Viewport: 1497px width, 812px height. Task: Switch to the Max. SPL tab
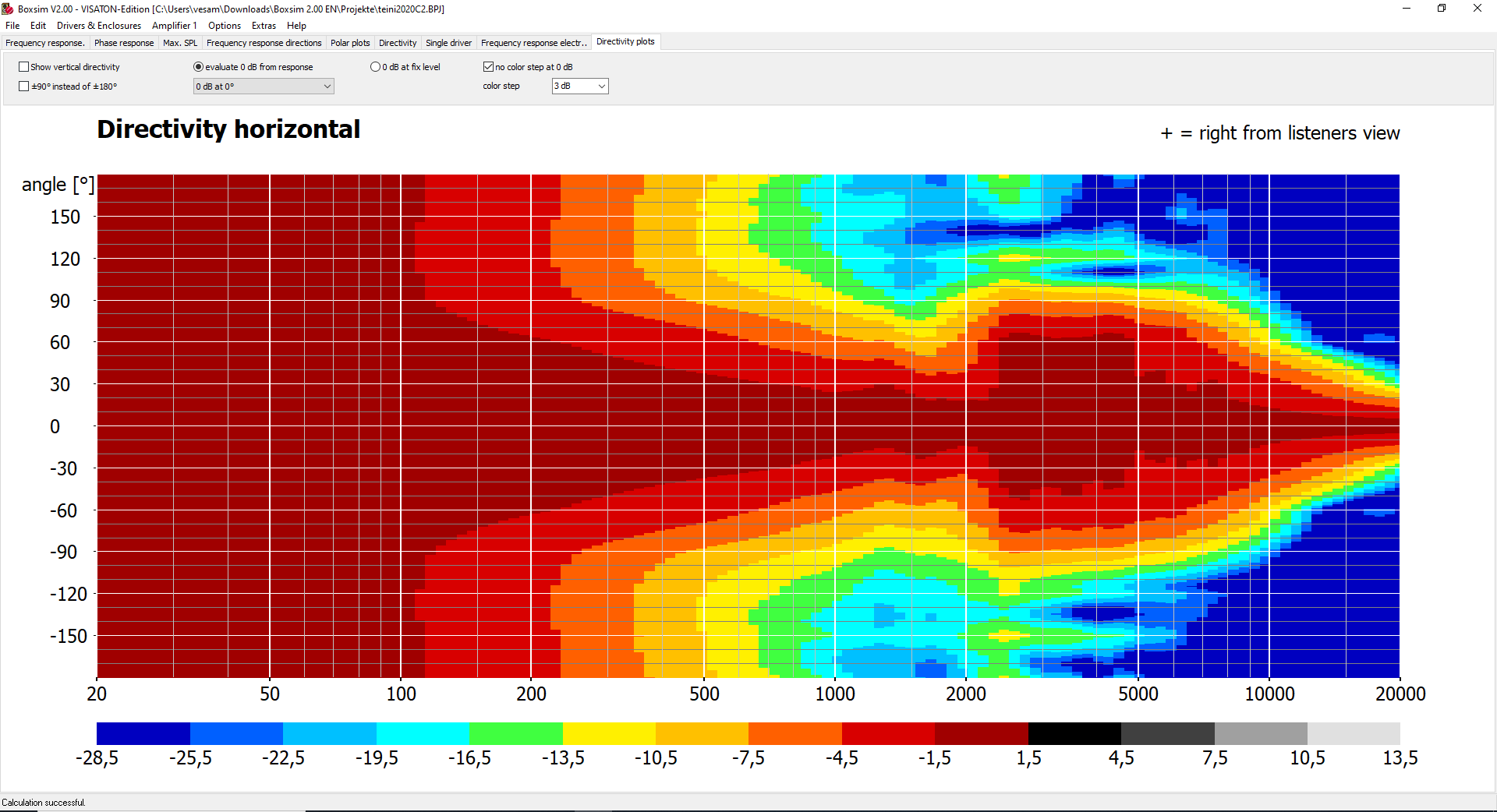180,43
